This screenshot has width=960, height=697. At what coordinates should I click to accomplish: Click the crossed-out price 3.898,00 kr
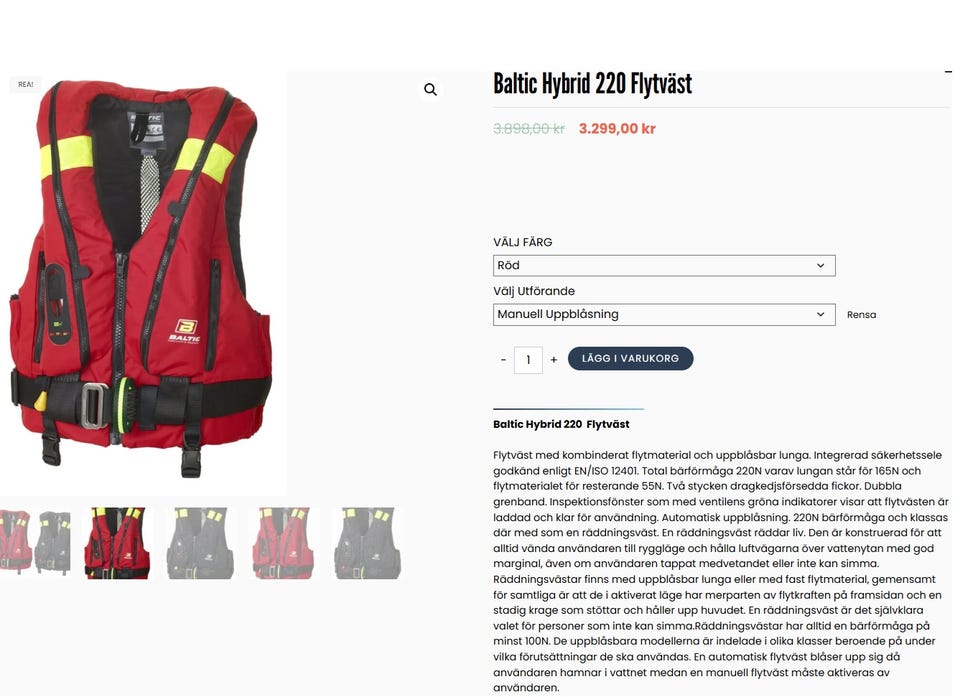[529, 129]
